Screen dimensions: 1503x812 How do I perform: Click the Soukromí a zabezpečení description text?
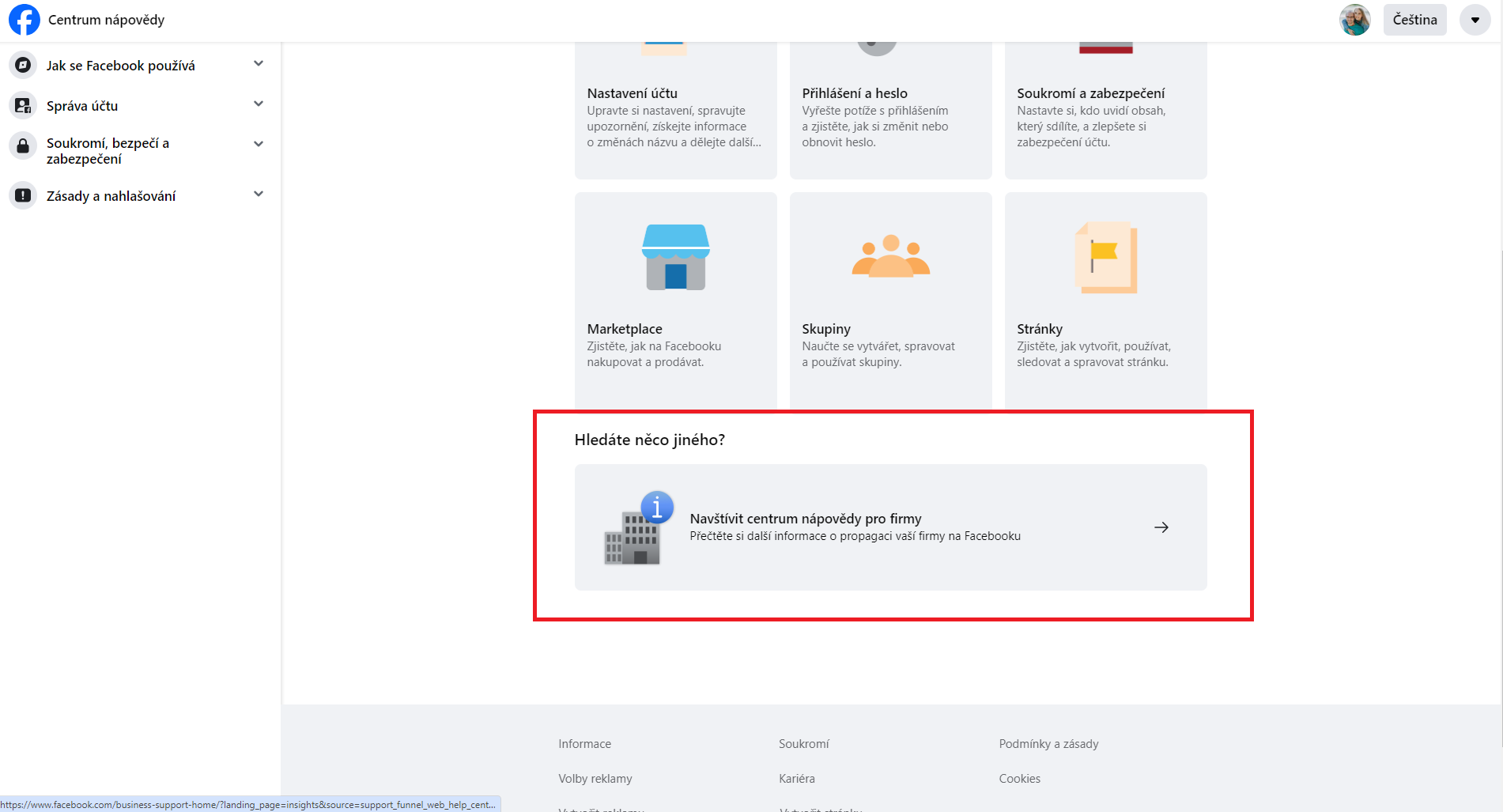1091,127
